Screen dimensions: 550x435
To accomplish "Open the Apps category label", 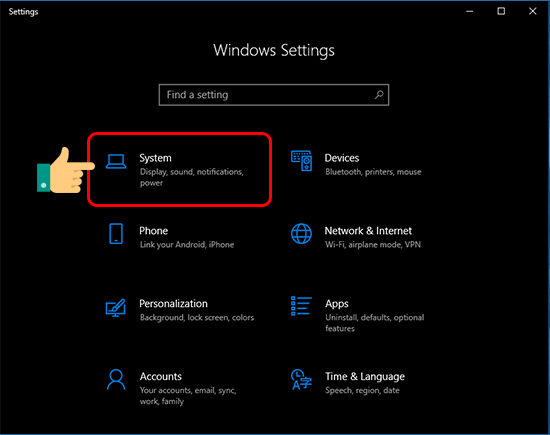I will coord(337,304).
